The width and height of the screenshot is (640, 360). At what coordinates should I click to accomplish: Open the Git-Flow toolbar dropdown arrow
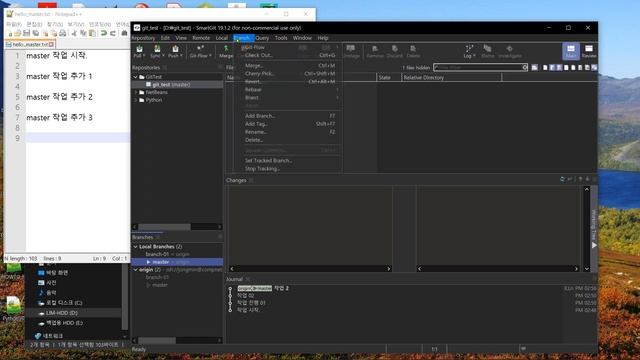click(210, 56)
